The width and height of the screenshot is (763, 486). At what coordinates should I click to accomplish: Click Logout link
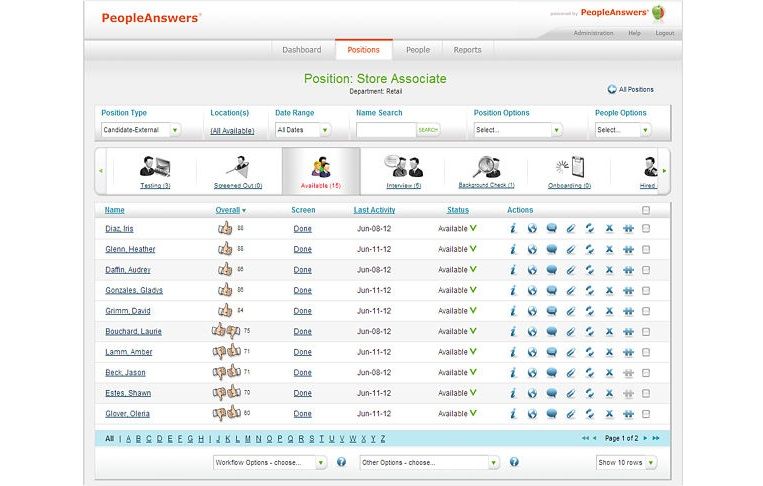(665, 33)
